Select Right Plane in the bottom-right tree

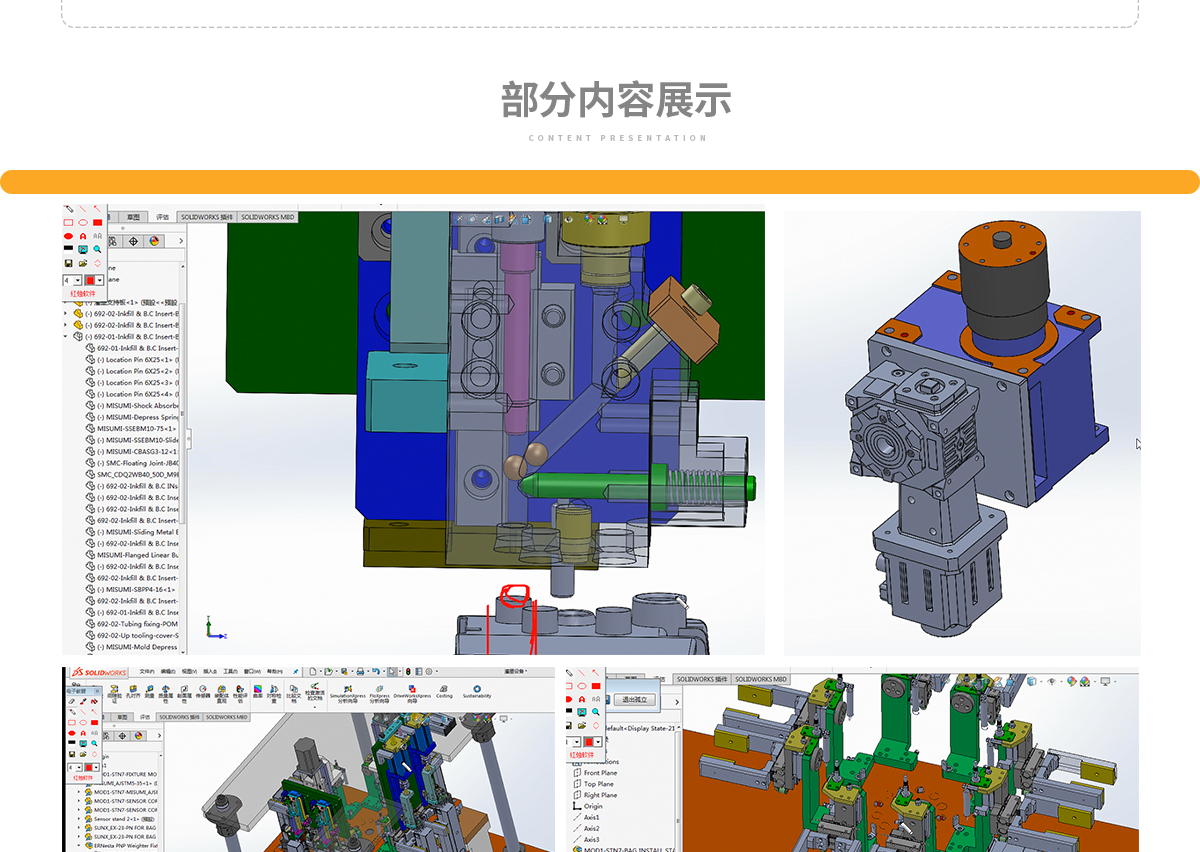tap(594, 796)
